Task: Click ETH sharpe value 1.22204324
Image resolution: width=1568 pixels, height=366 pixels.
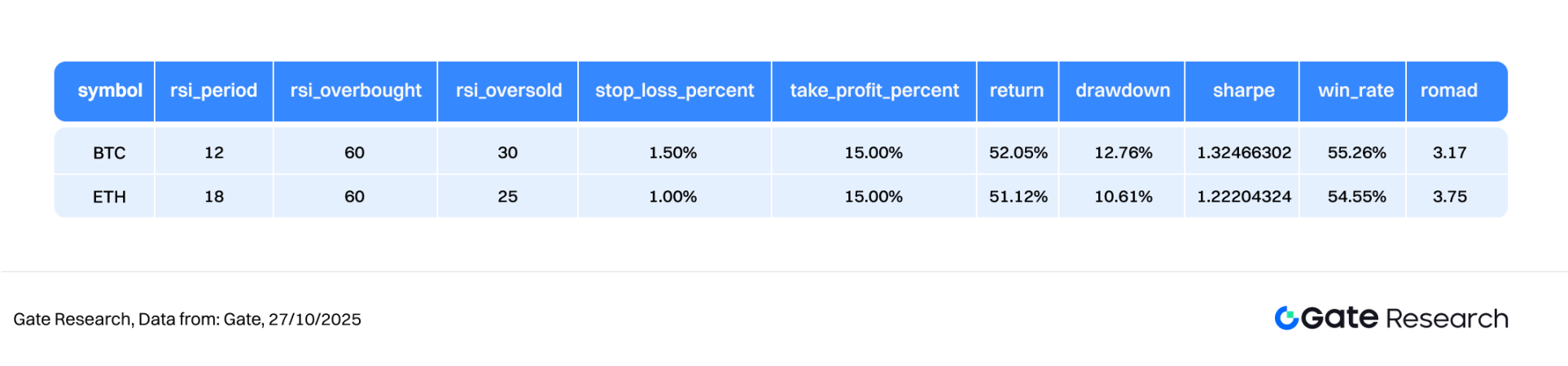Action: pos(1243,197)
